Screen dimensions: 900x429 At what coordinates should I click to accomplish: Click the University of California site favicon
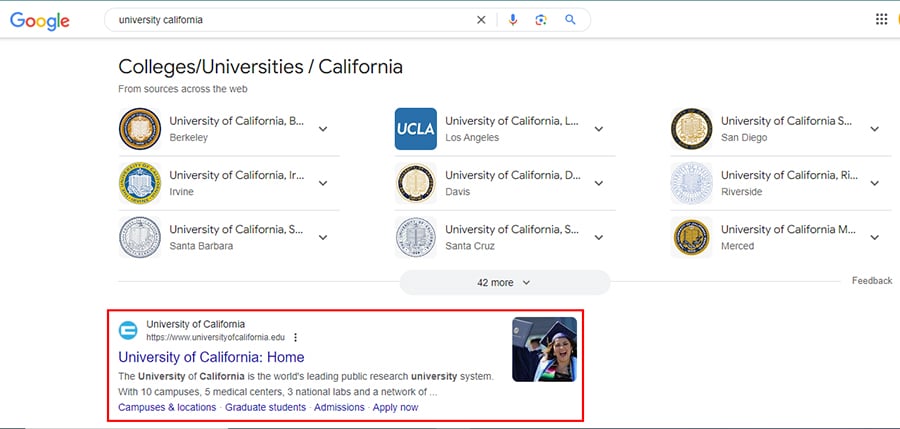point(128,331)
